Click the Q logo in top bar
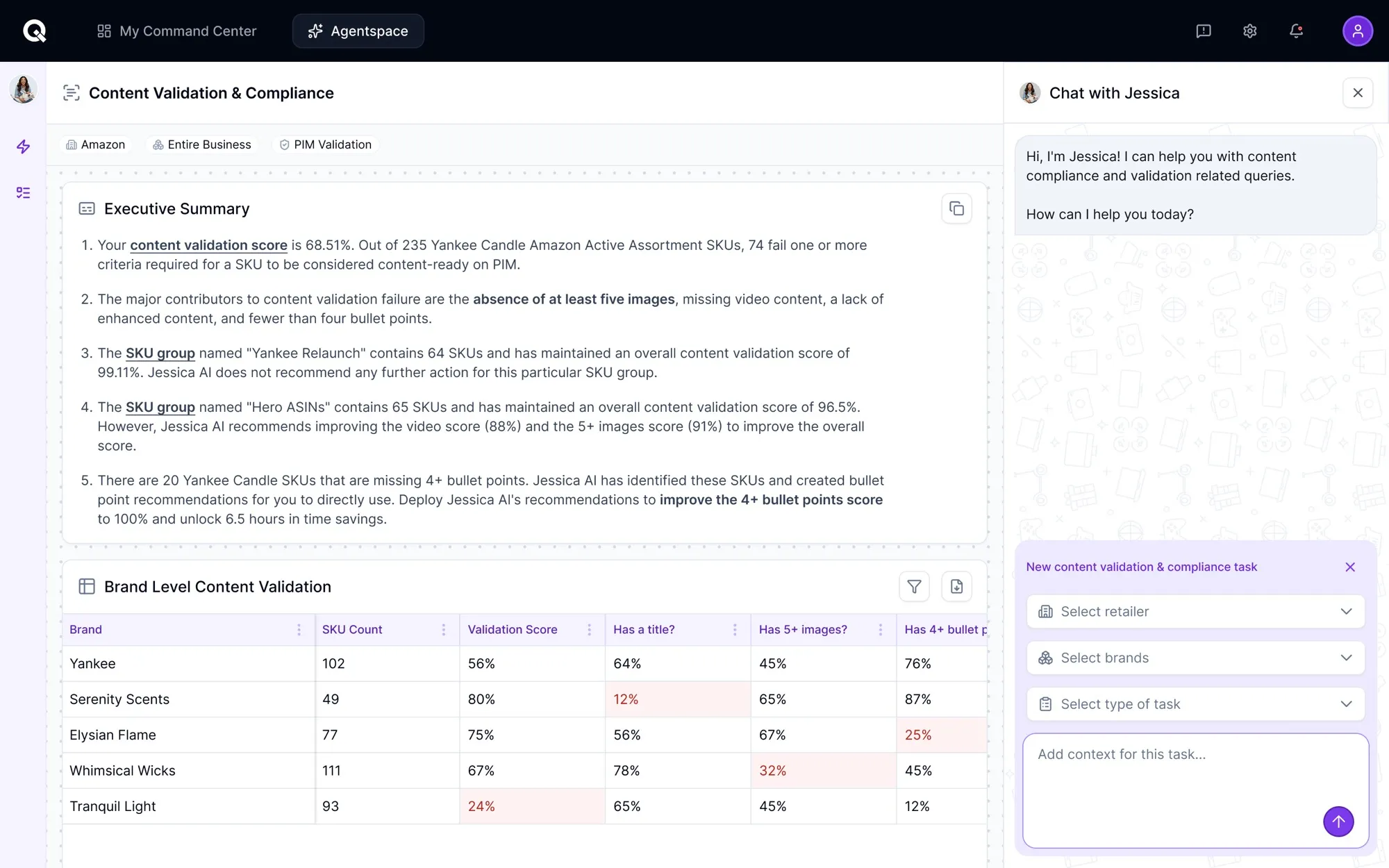Screen dimensions: 1389x868 [34, 31]
